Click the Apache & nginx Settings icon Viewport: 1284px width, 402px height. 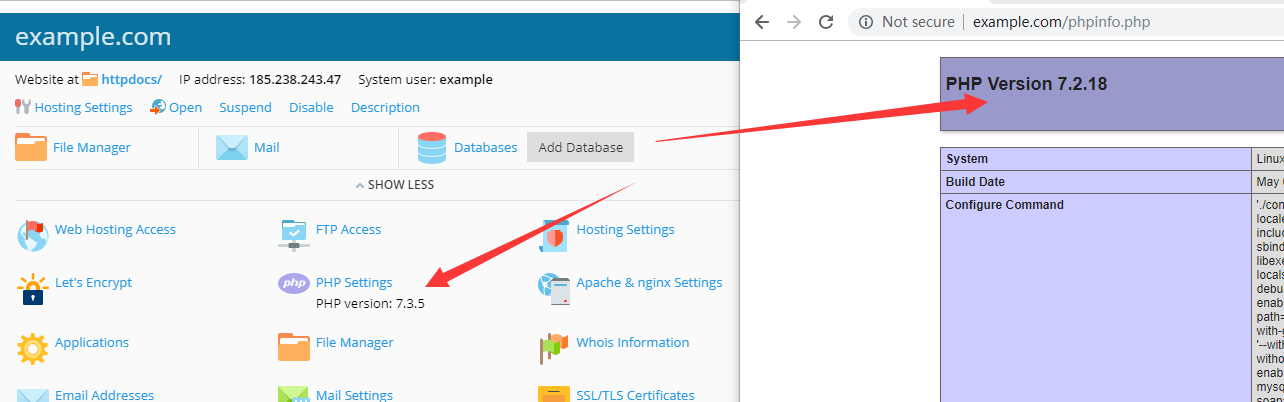click(x=554, y=288)
